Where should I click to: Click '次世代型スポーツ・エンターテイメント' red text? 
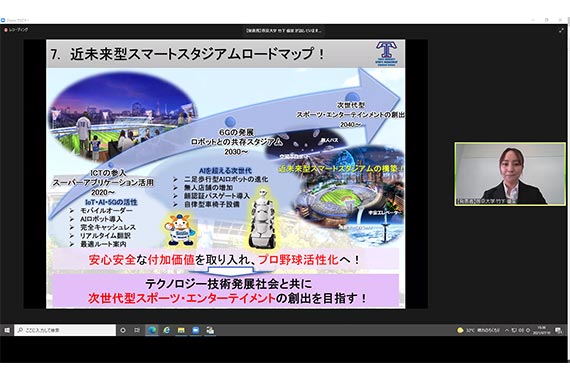pyautogui.click(x=181, y=299)
